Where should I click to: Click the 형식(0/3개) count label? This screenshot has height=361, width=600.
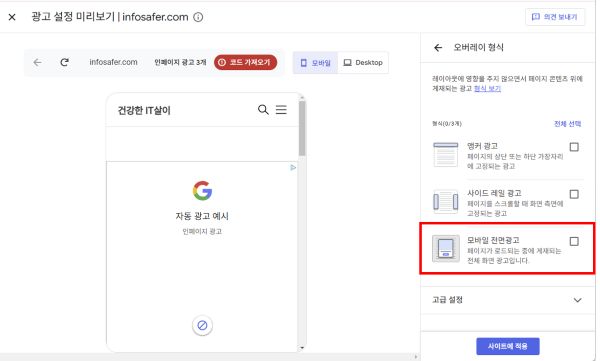click(x=447, y=124)
